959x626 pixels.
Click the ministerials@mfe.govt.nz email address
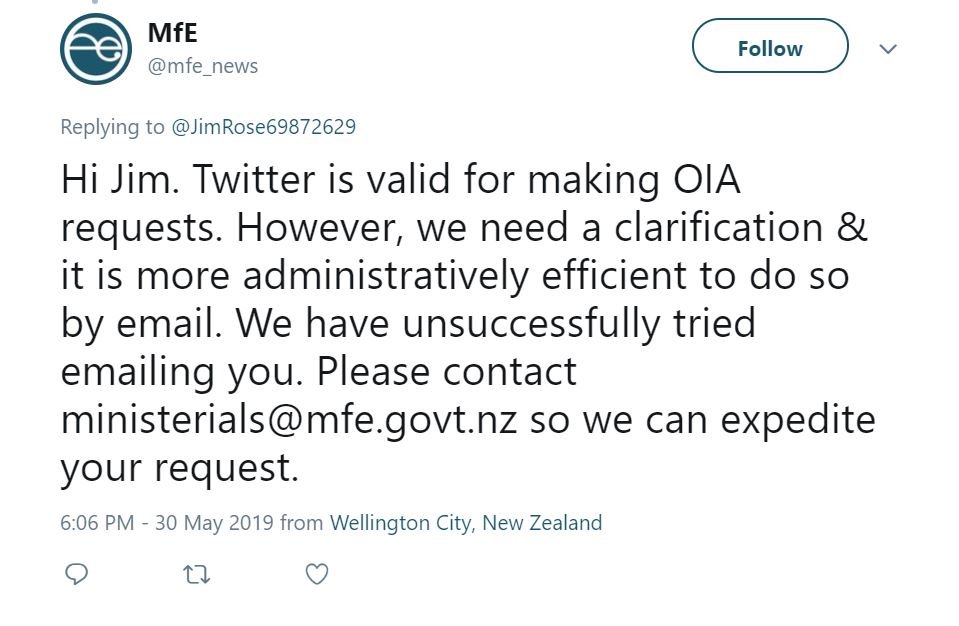coord(289,418)
